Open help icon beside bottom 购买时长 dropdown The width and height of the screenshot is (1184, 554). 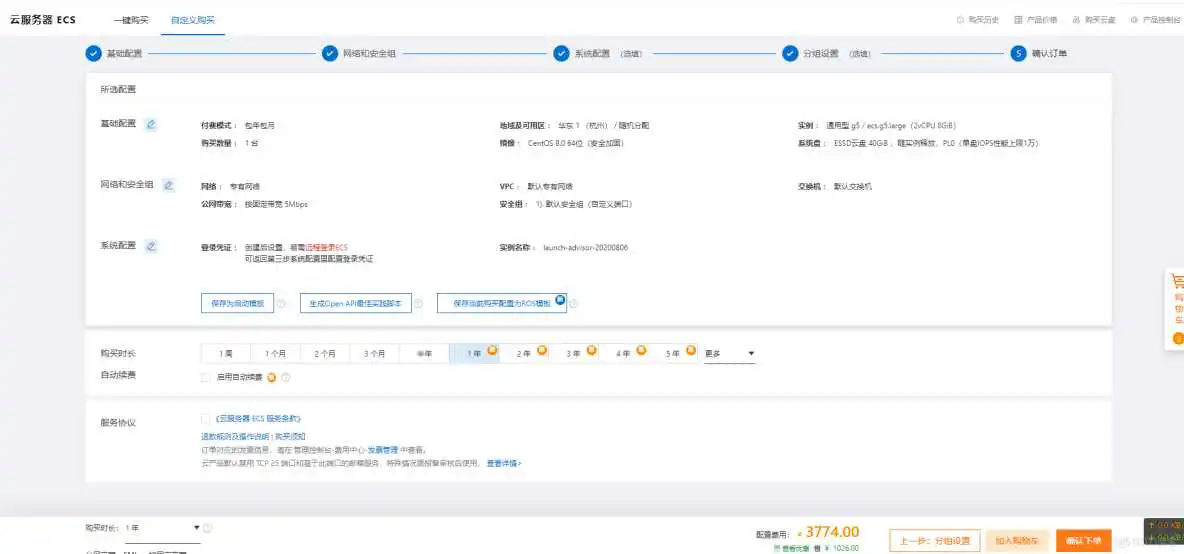click(x=207, y=528)
